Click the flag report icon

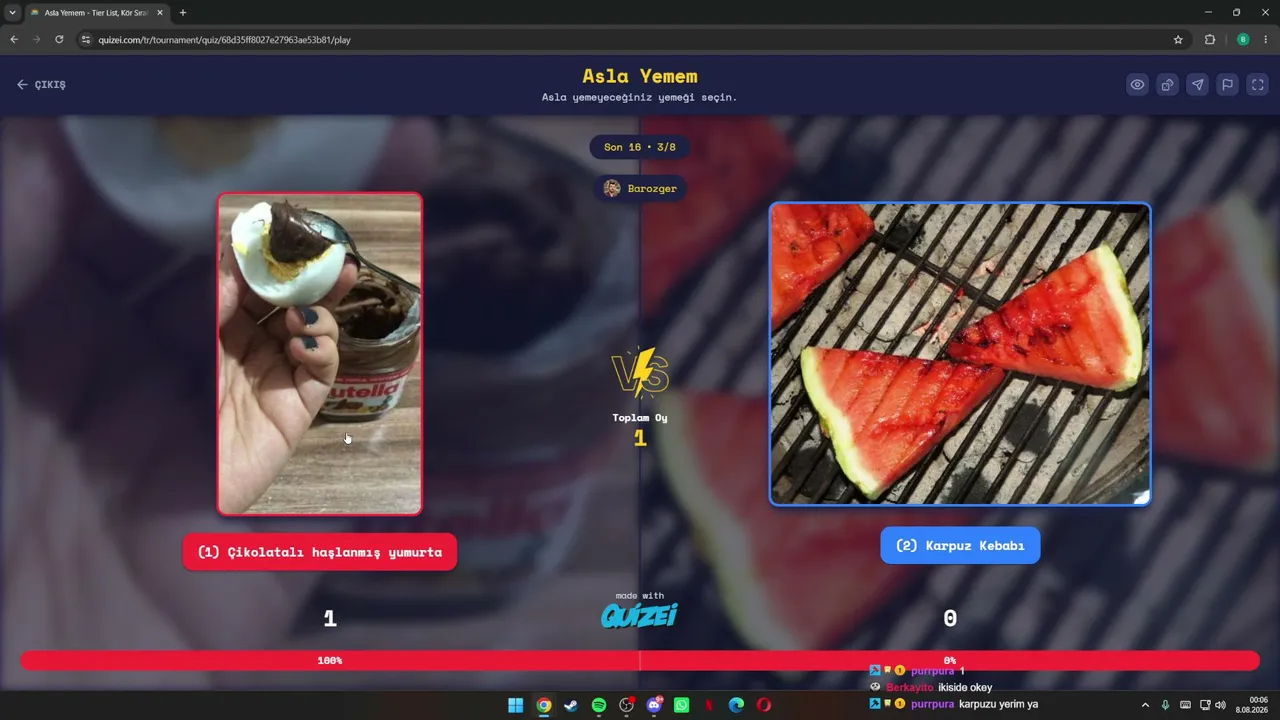1227,85
